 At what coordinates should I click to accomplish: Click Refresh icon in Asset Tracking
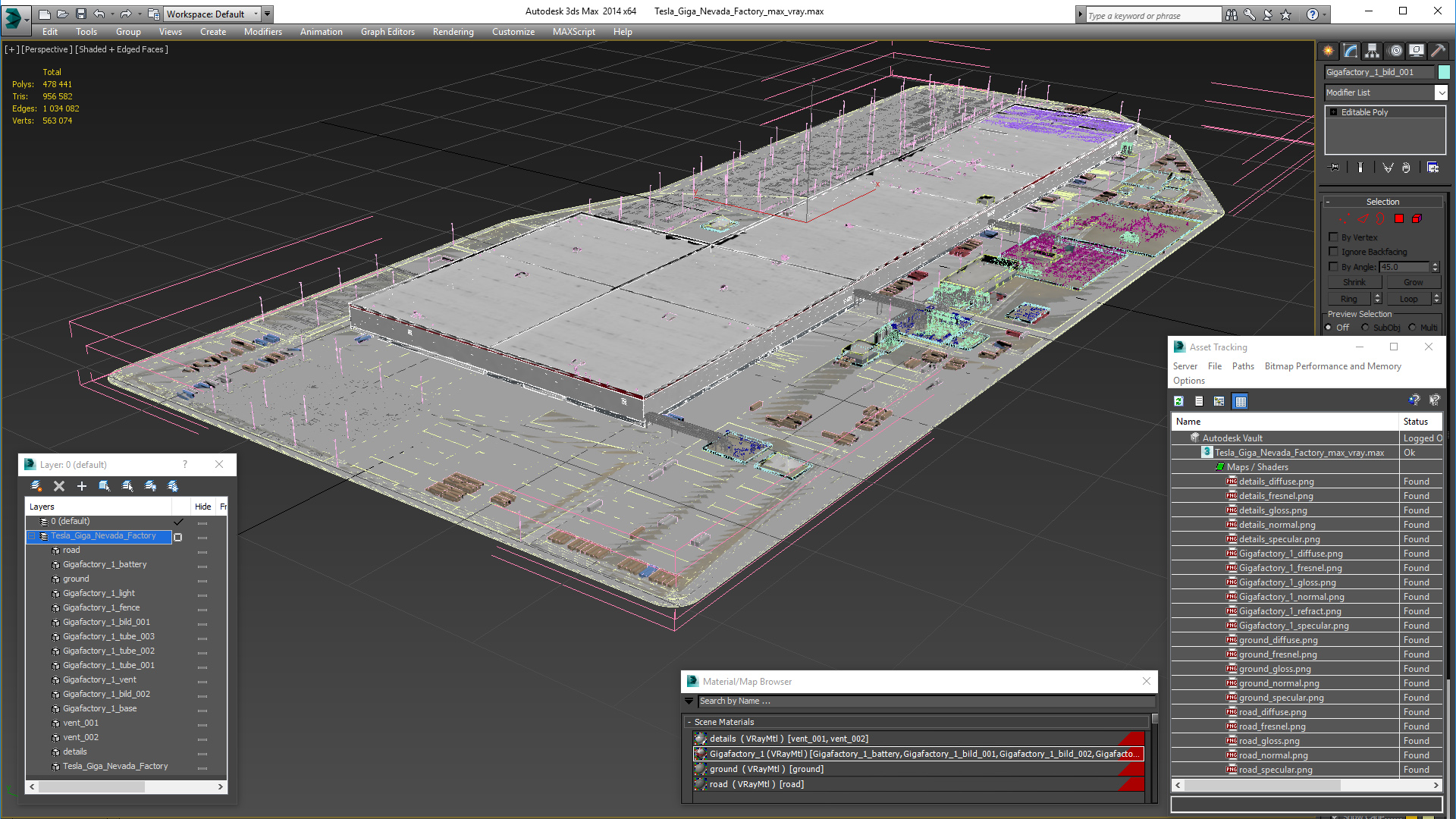point(1178,401)
